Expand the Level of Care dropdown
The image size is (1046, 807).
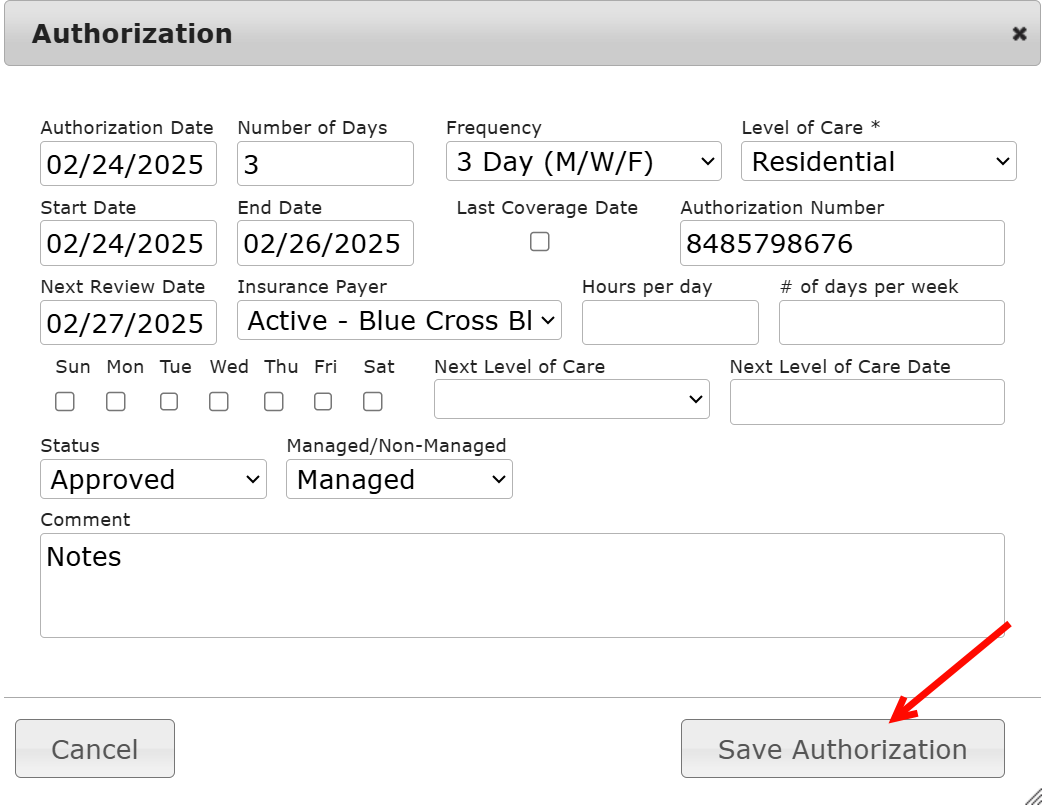[878, 162]
